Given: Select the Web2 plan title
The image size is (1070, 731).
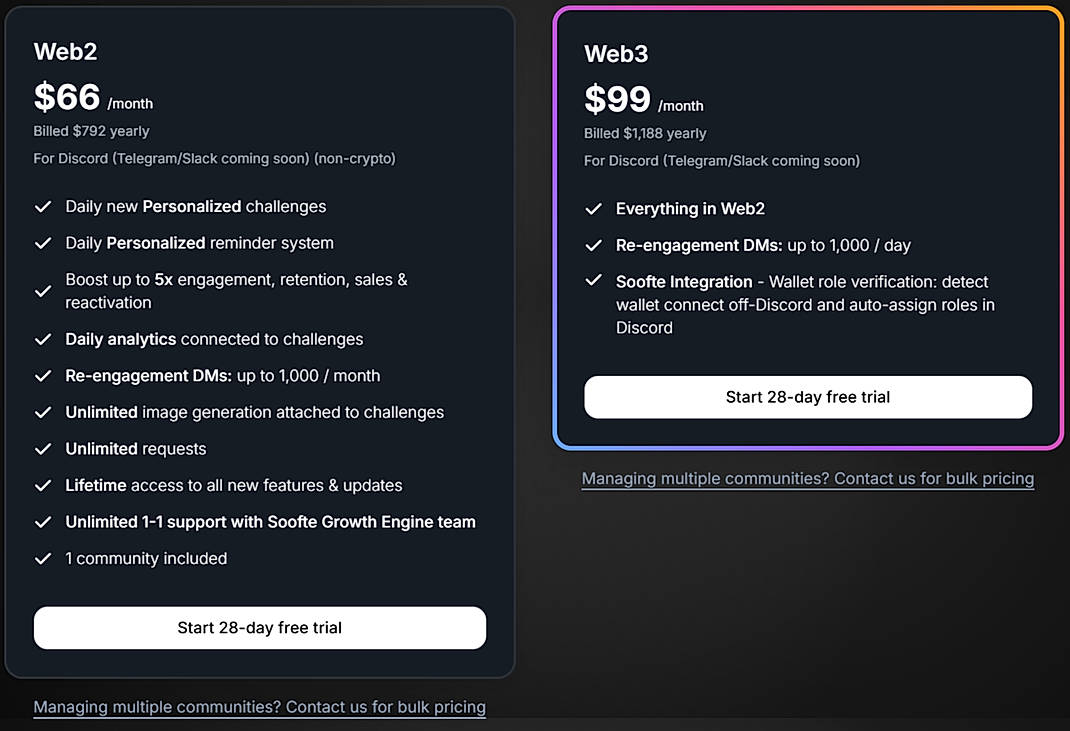Looking at the screenshot, I should point(66,51).
